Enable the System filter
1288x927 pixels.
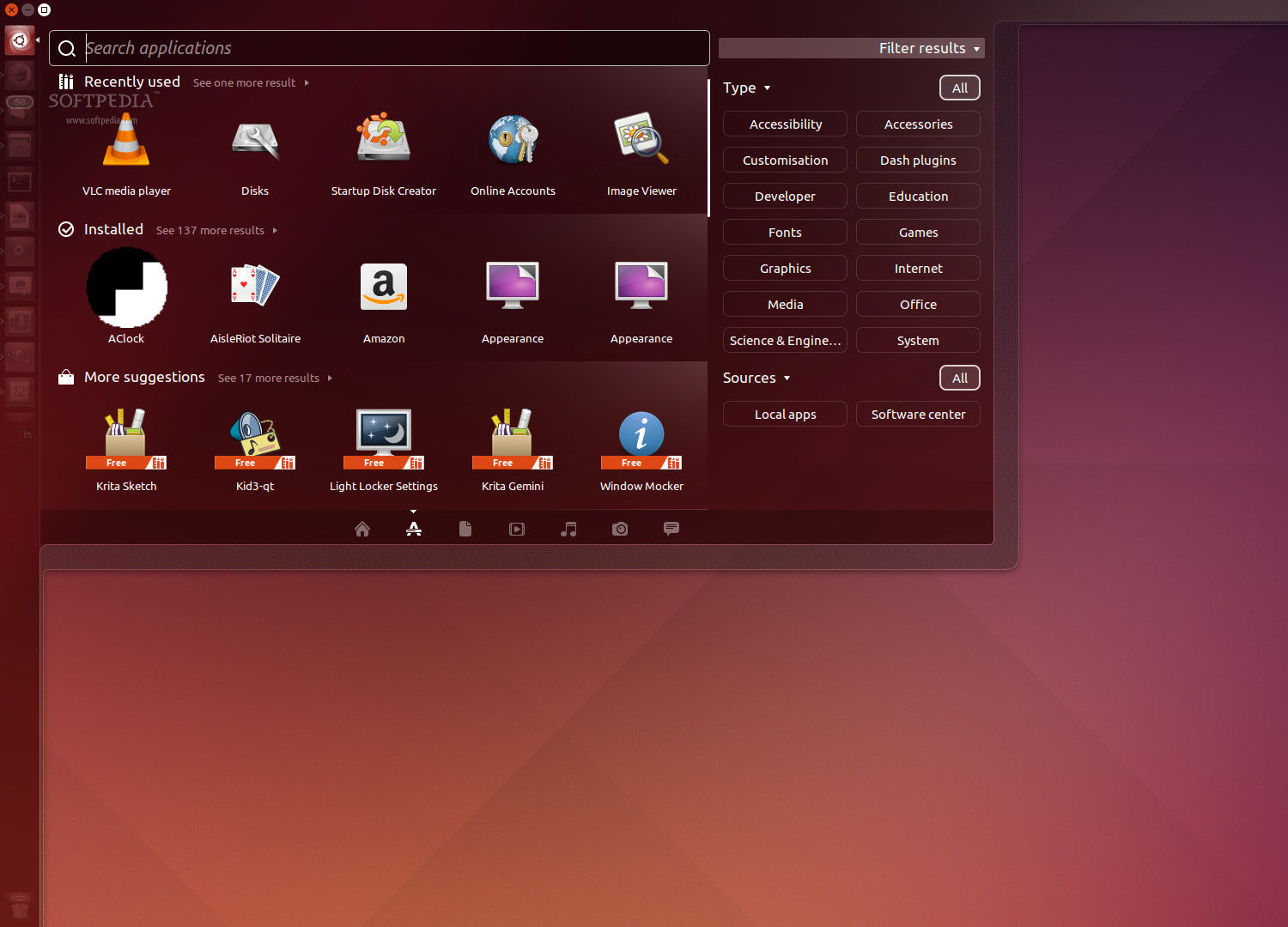click(x=918, y=340)
